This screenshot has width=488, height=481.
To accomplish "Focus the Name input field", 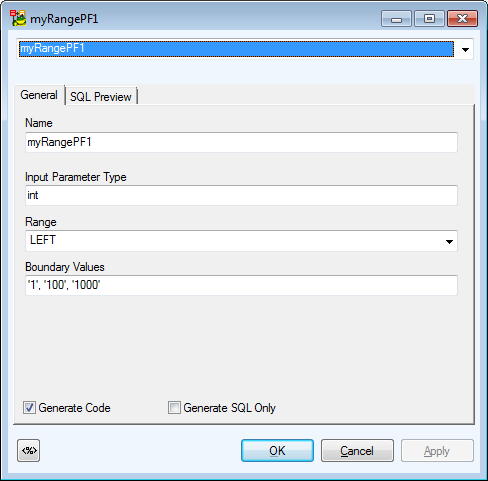I will [241, 142].
